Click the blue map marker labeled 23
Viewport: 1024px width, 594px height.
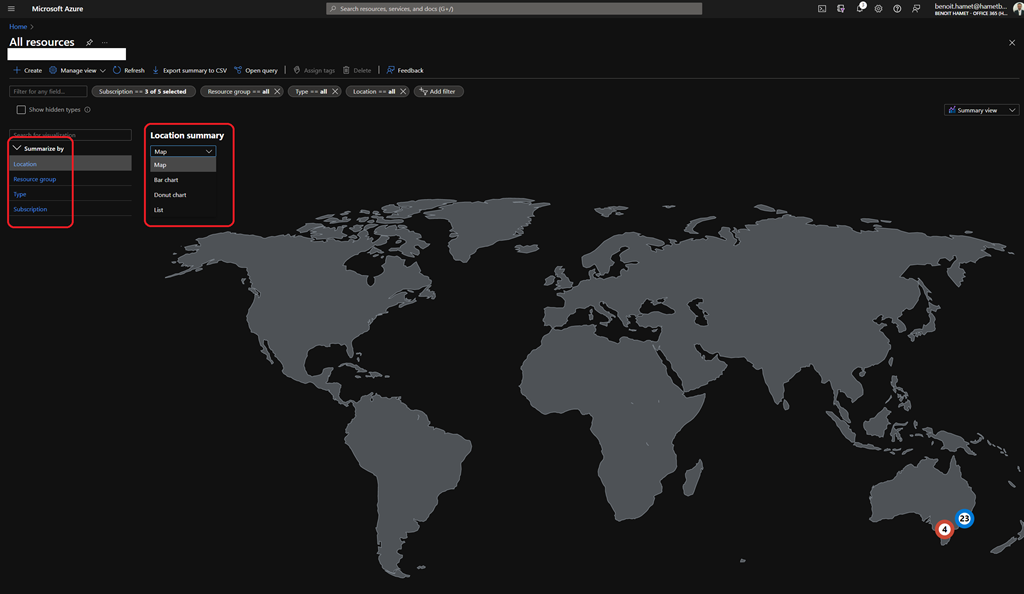(964, 518)
